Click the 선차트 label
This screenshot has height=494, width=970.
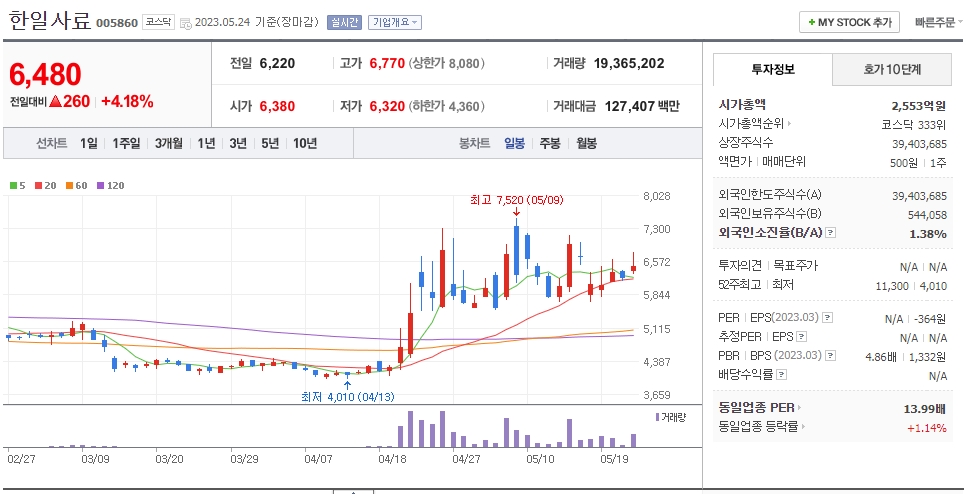coord(51,143)
